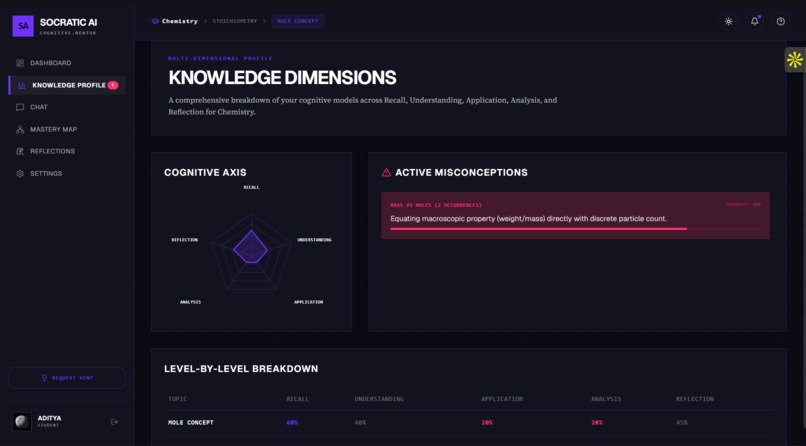The width and height of the screenshot is (806, 446).
Task: Select the Mole Concept table row name
Action: tap(191, 422)
